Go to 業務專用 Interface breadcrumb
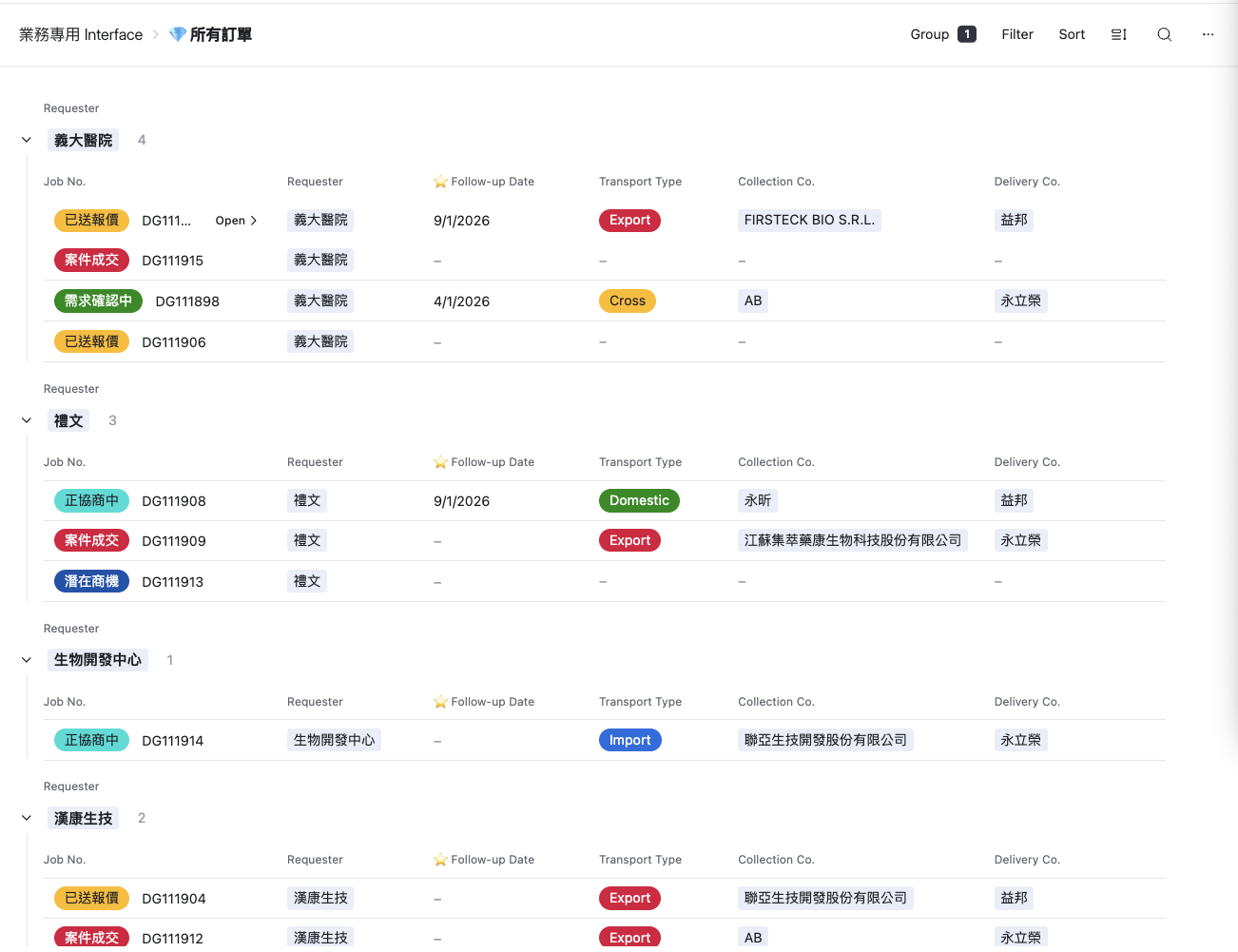1238x952 pixels. click(81, 34)
